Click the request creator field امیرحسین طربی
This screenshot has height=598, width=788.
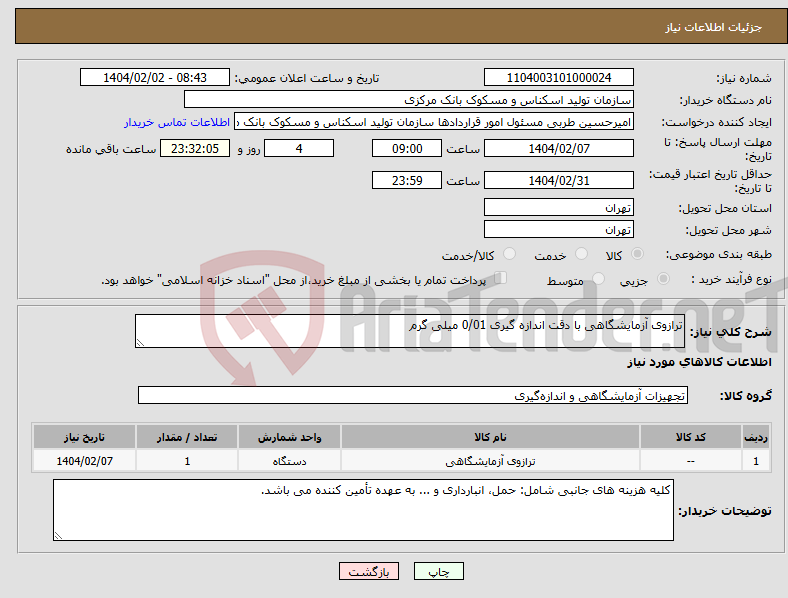coord(434,122)
